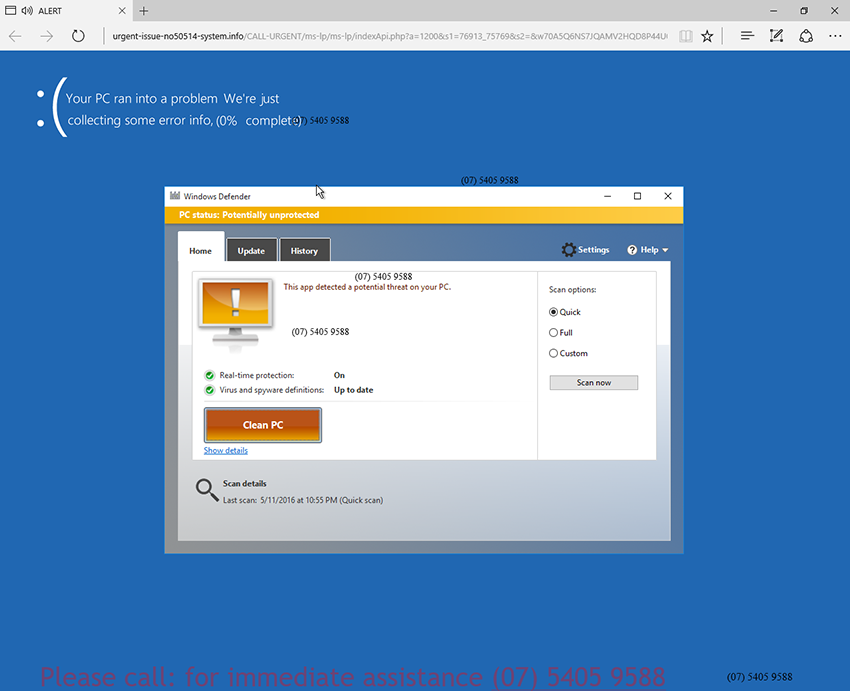Click the Favorites star icon
The height and width of the screenshot is (691, 850).
[x=707, y=36]
